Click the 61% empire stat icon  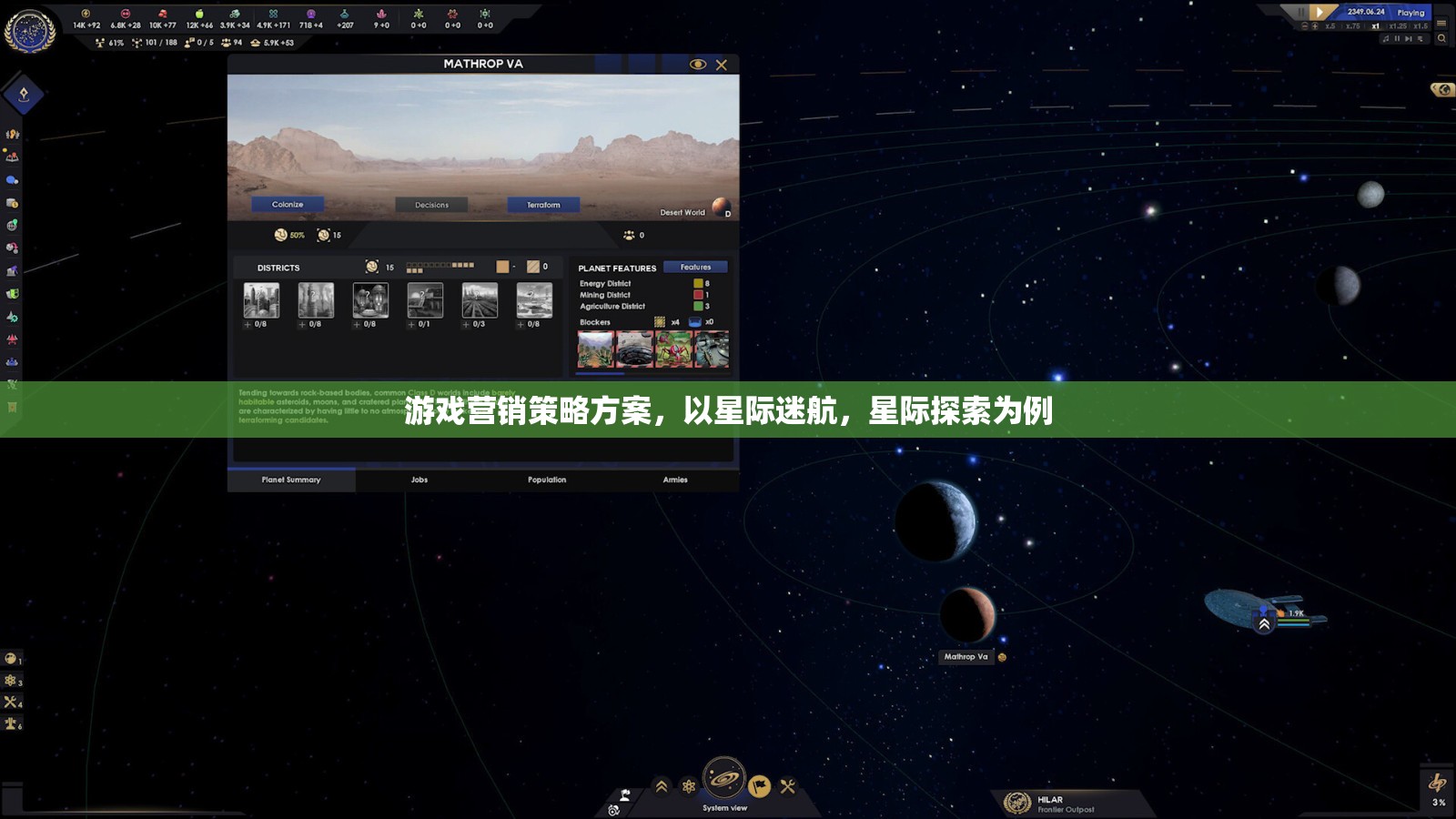click(100, 43)
